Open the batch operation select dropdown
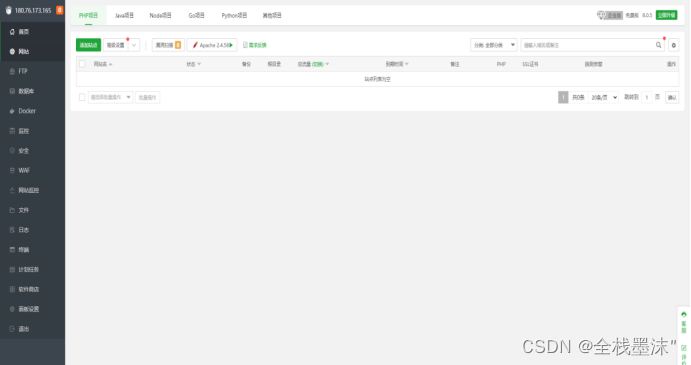Viewport: 691px width, 365px height. (110, 97)
